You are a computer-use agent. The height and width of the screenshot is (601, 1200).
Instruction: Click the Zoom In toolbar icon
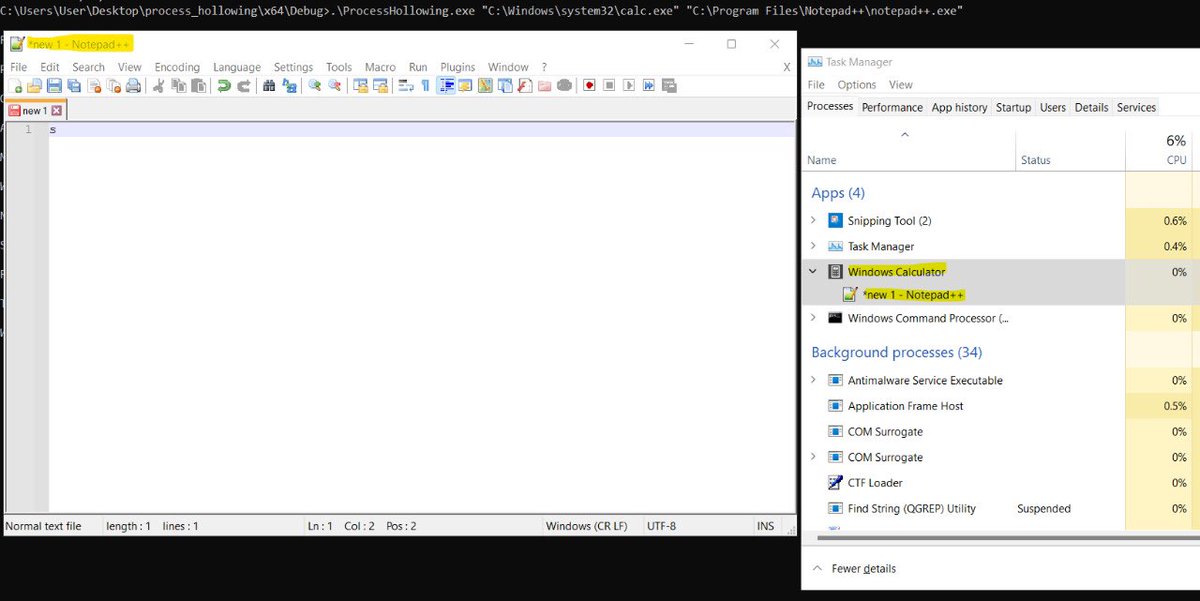click(x=315, y=86)
